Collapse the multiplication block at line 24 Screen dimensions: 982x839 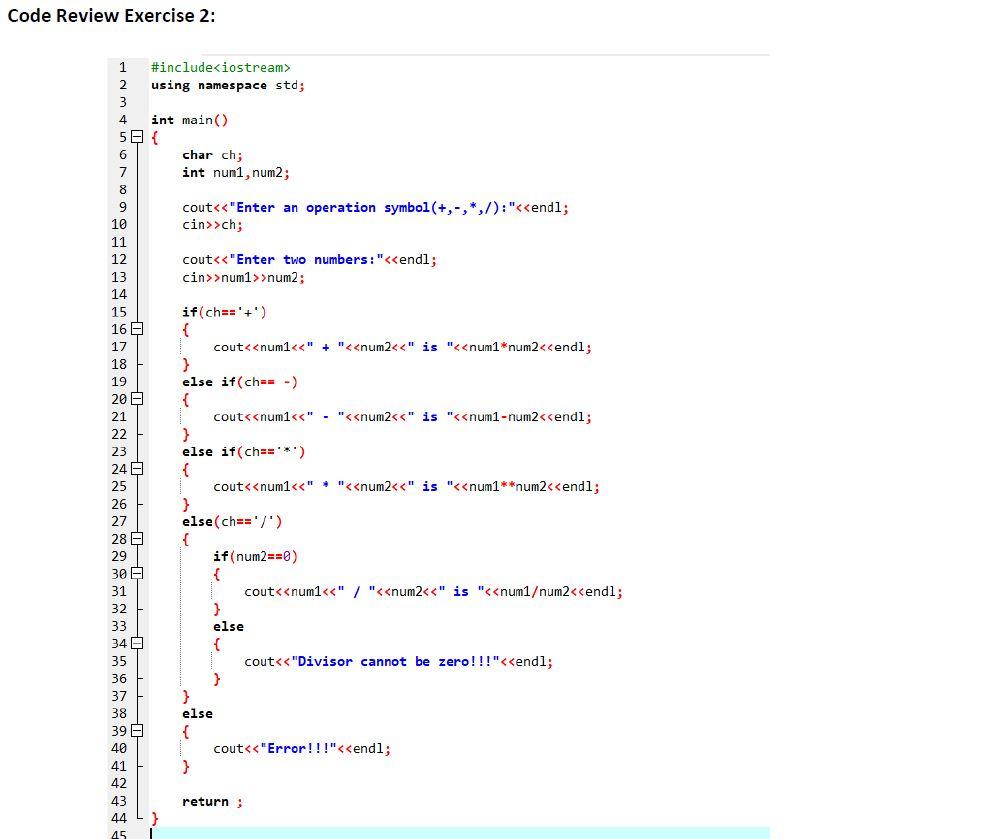137,469
